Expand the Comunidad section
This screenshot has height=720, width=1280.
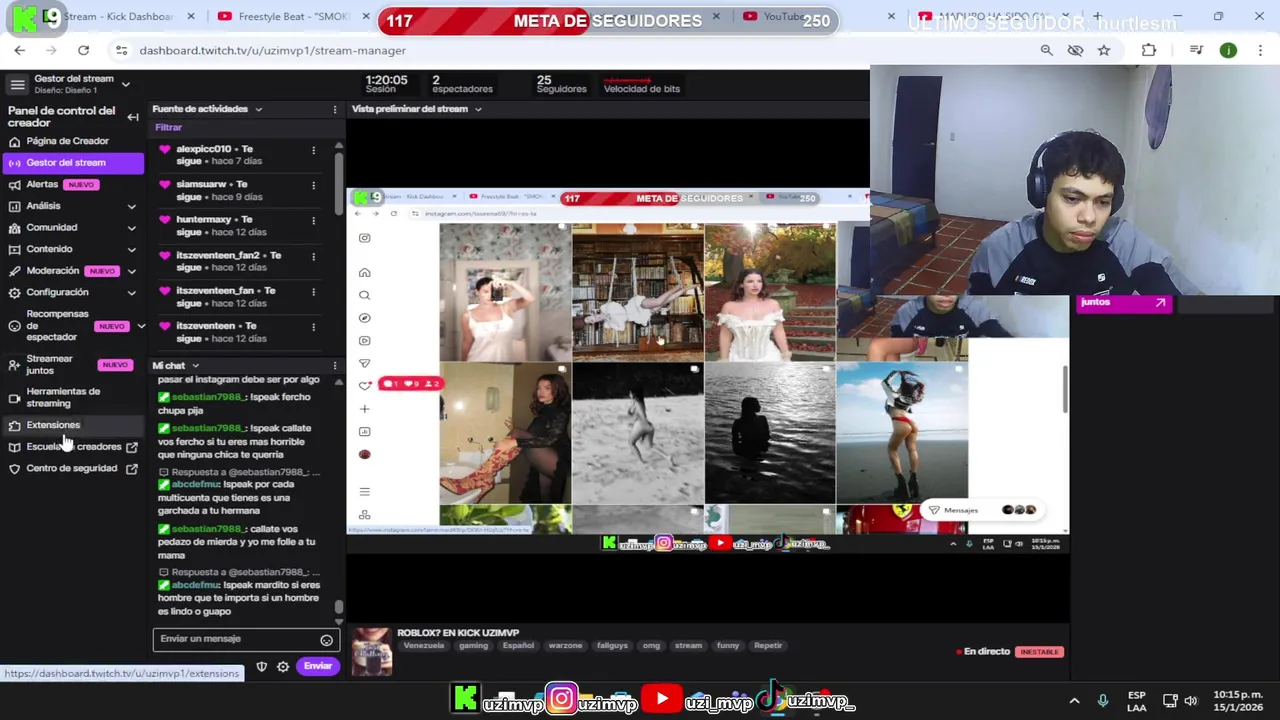coord(72,228)
